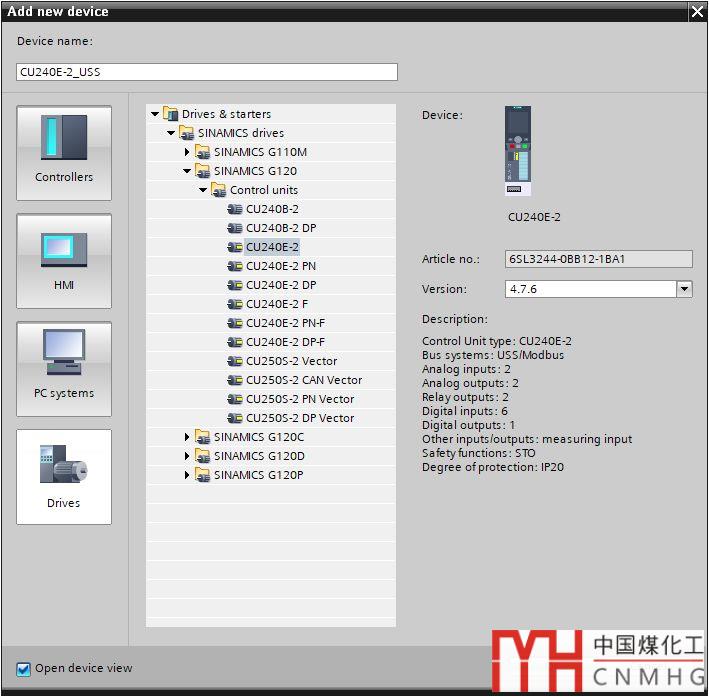Viewport: 709px width, 697px height.
Task: Select the CU240E-2 PN-F tree entry
Action: [285, 323]
